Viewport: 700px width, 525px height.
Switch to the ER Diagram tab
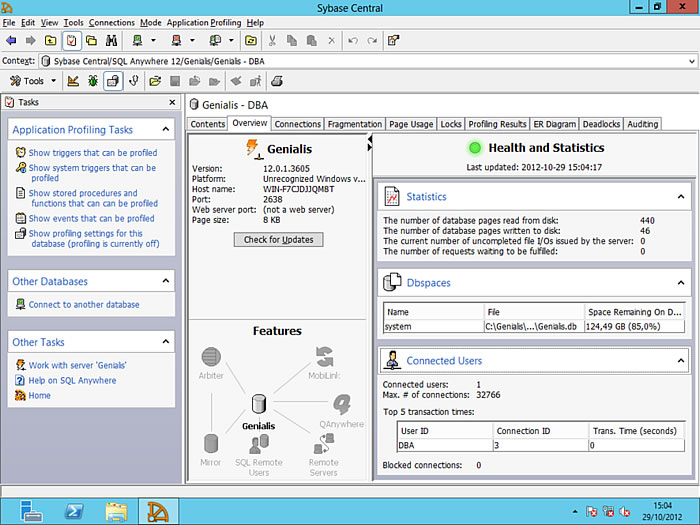click(554, 124)
